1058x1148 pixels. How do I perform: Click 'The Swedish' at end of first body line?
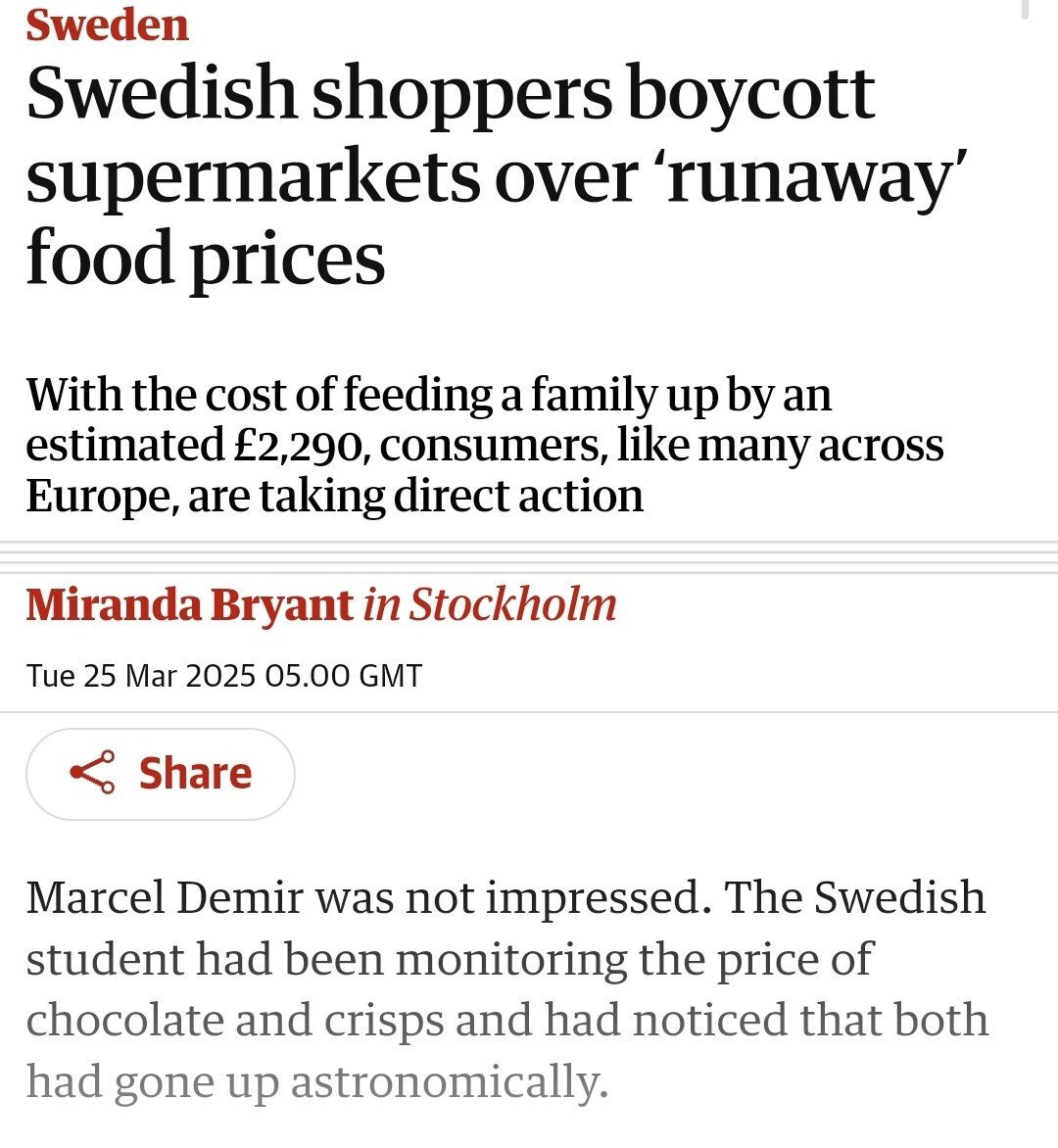pyautogui.click(x=854, y=897)
